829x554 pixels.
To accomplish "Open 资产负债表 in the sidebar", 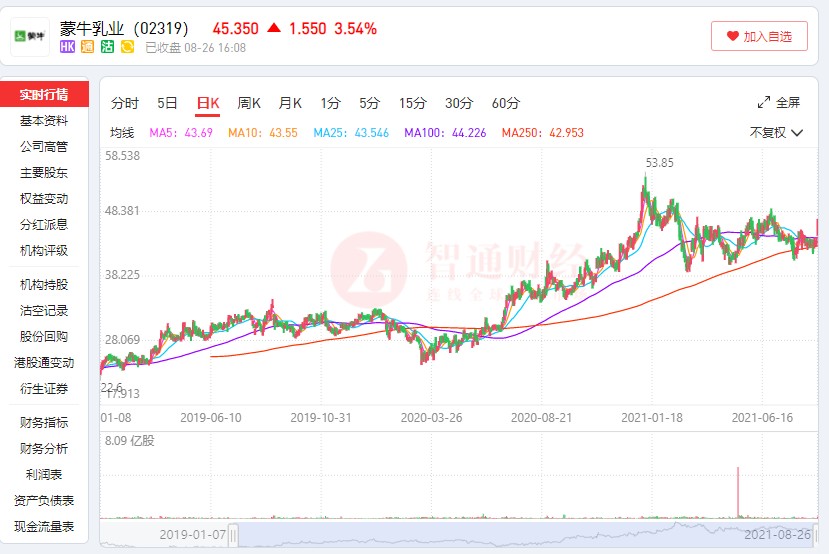I will point(44,500).
